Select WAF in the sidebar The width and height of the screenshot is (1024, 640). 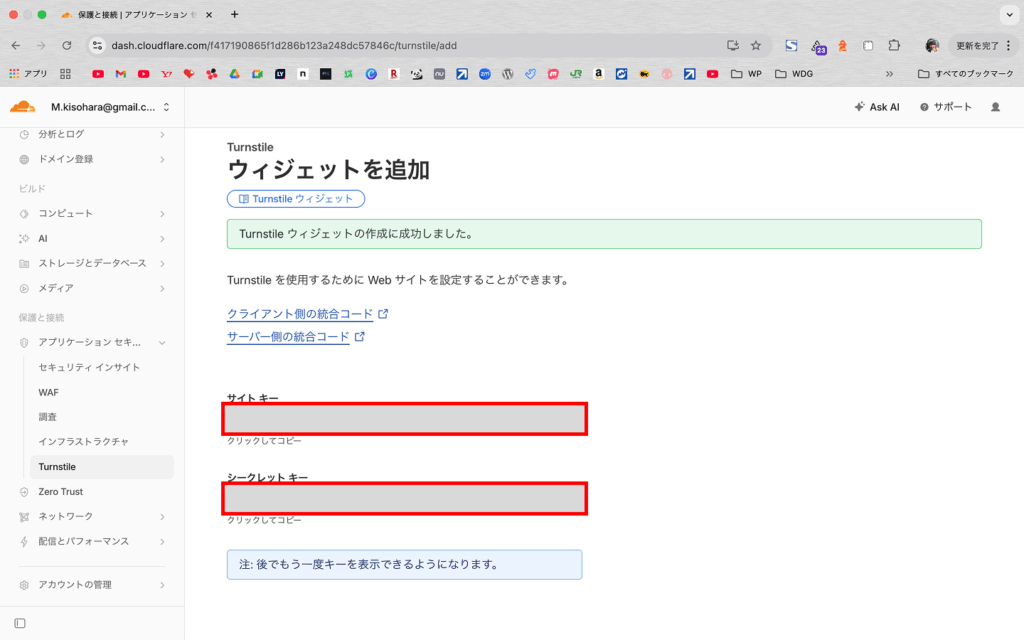(49, 392)
